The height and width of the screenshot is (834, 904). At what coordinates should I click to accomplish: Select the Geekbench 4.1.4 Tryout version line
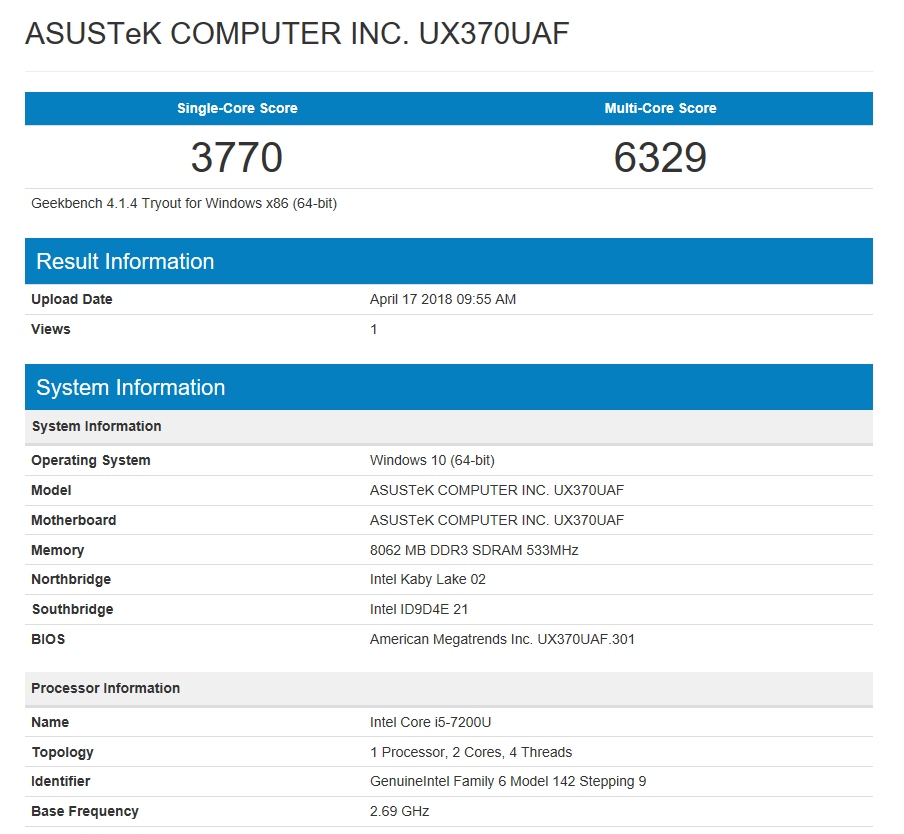[184, 203]
